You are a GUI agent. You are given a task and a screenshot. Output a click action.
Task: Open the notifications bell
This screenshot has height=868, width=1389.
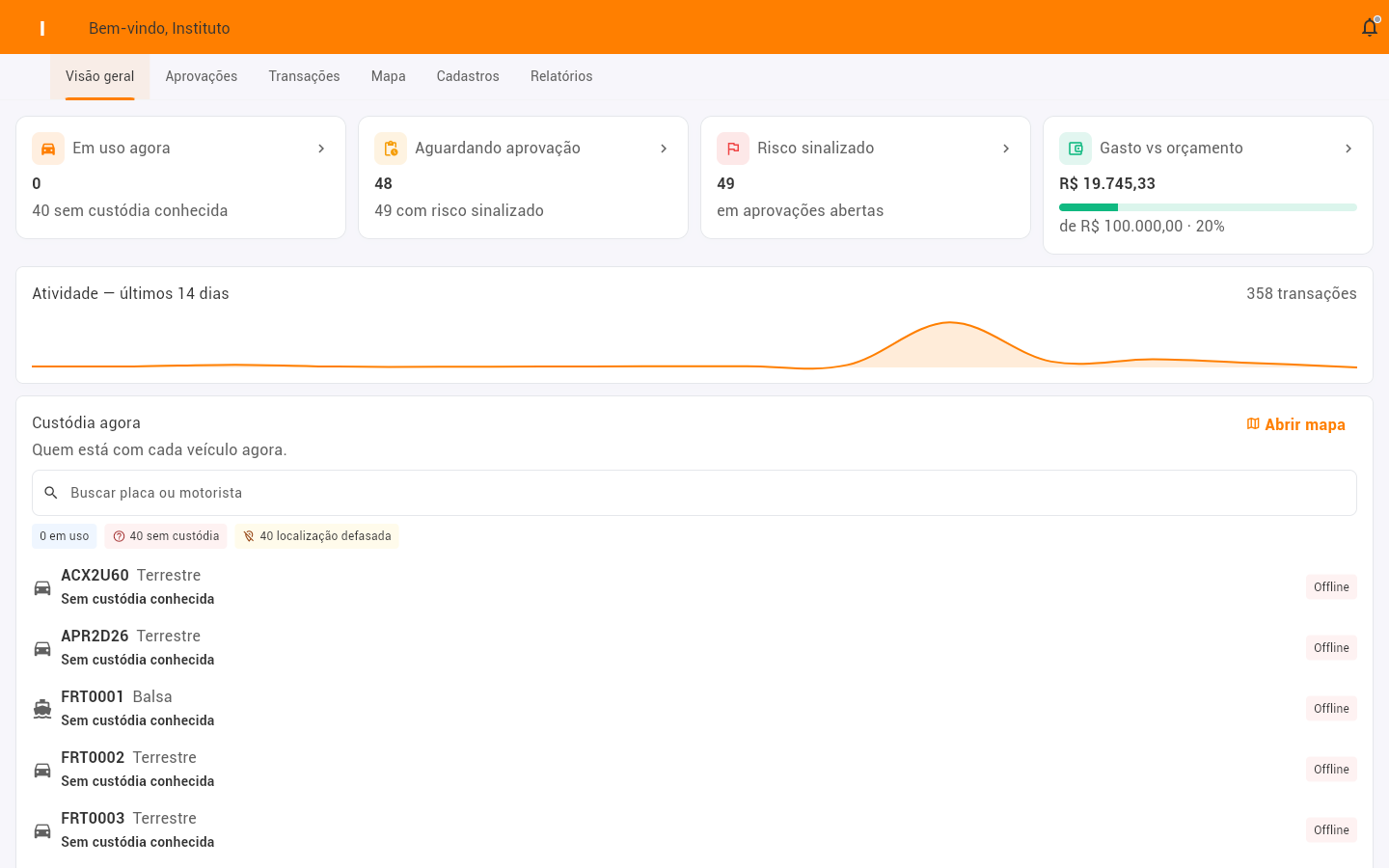click(x=1370, y=28)
